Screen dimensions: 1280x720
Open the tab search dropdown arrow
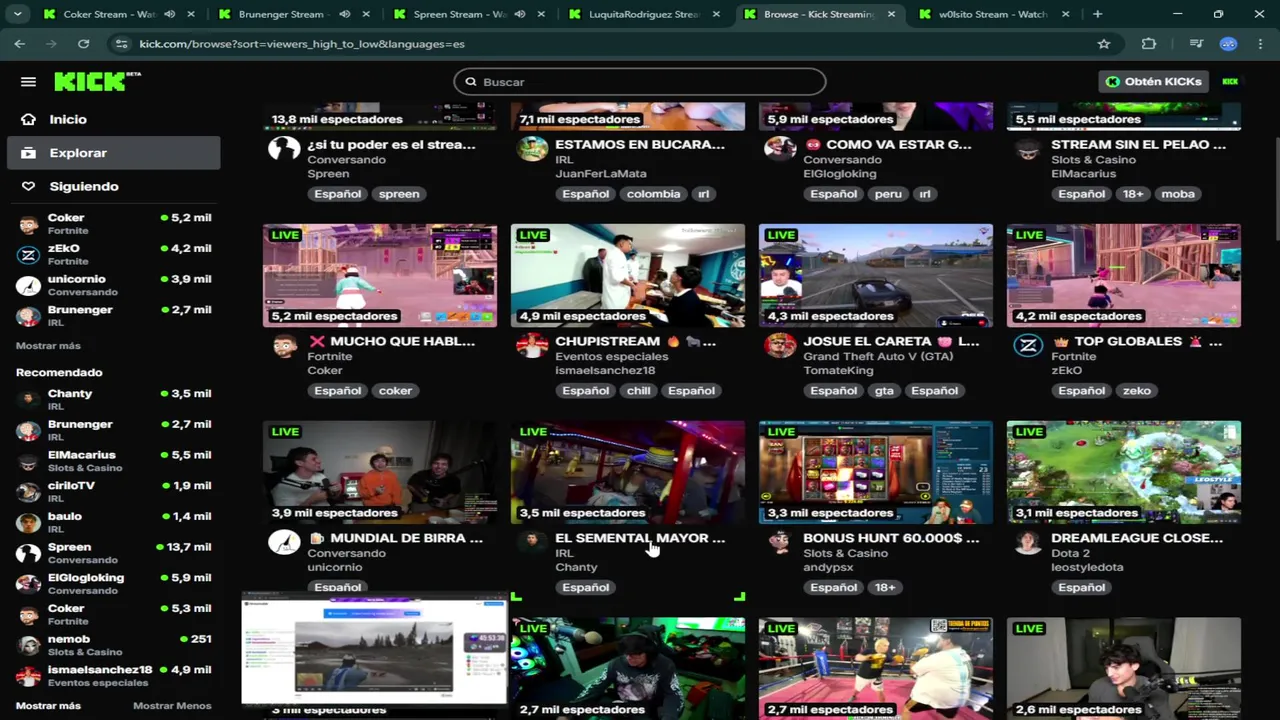click(x=17, y=14)
